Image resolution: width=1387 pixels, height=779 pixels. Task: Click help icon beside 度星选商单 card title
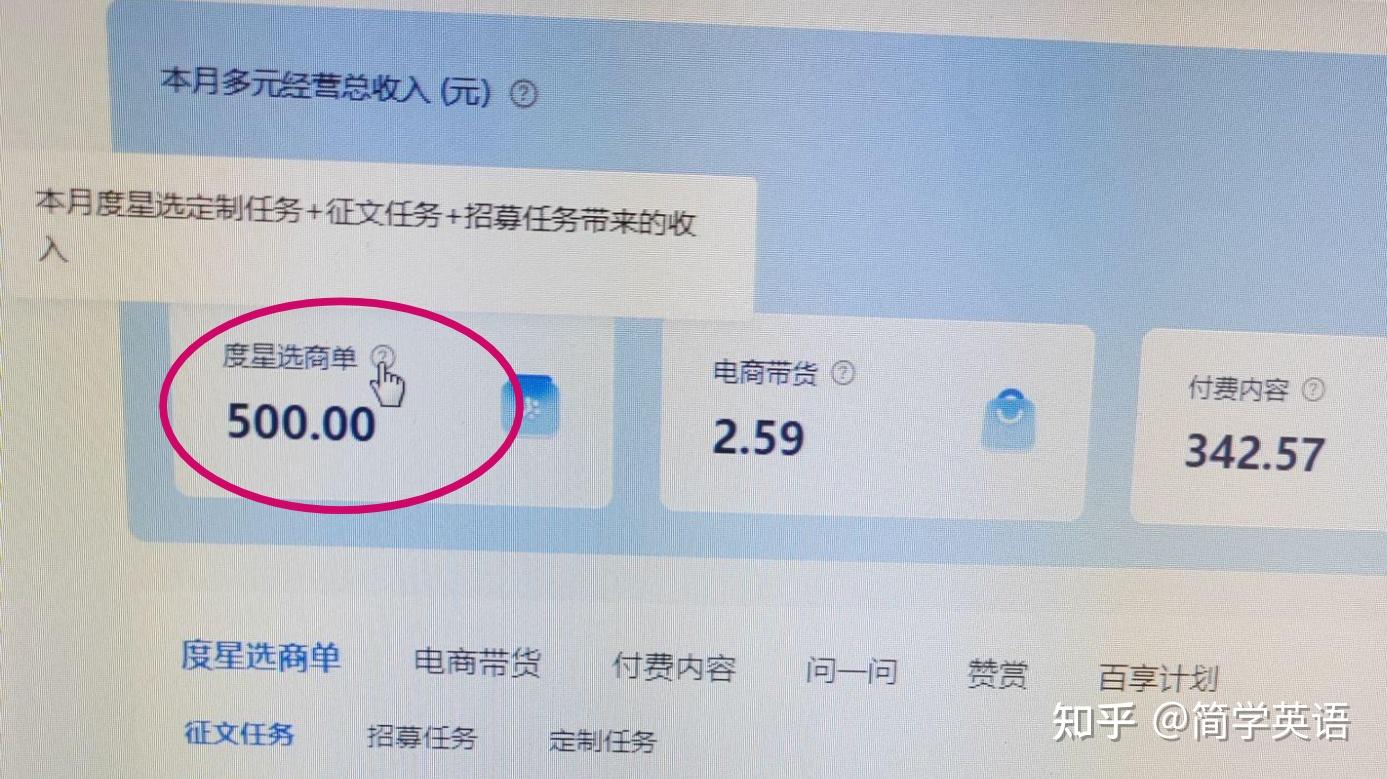(x=383, y=357)
